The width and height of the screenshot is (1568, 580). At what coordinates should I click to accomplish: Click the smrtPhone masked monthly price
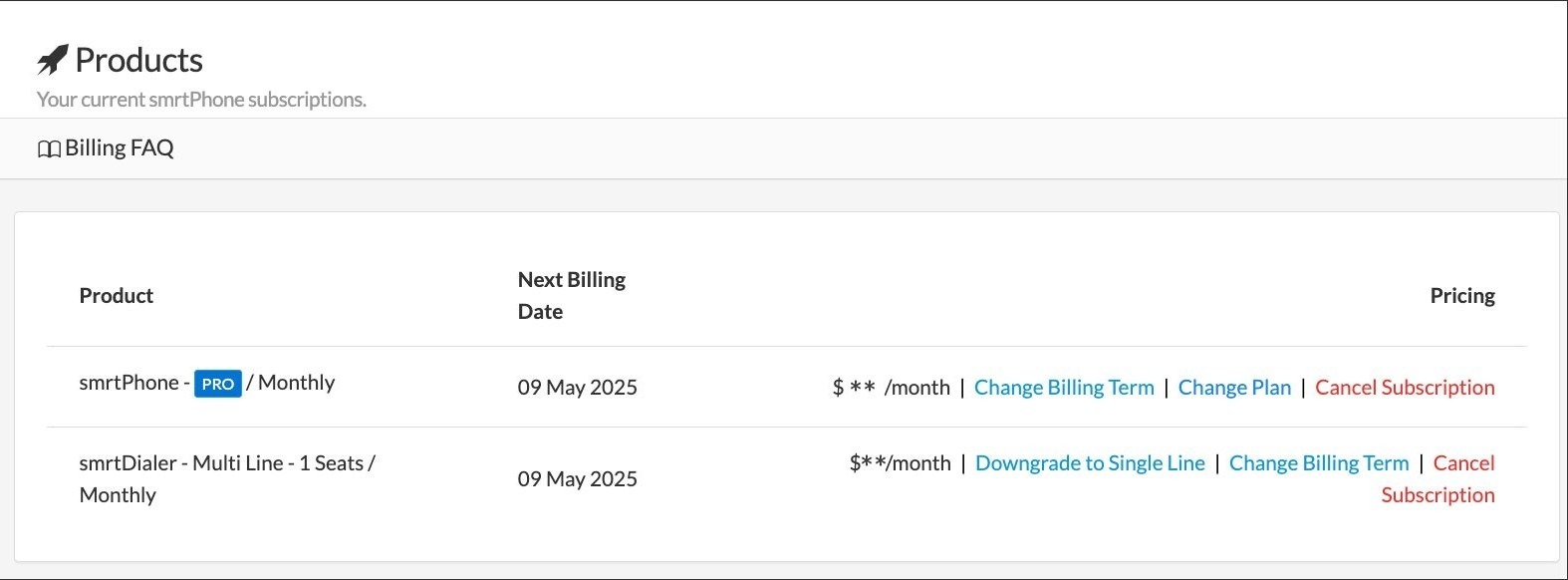point(891,388)
